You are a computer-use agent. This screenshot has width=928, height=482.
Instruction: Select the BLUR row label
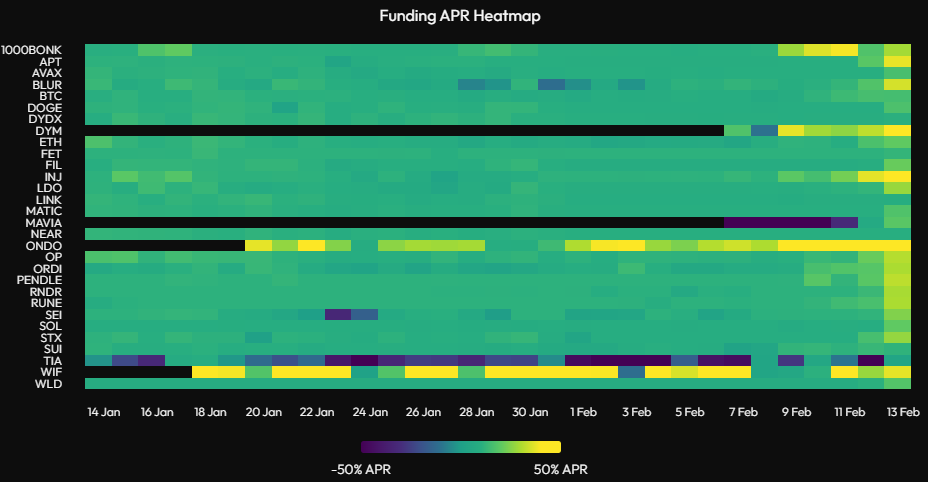[x=47, y=85]
